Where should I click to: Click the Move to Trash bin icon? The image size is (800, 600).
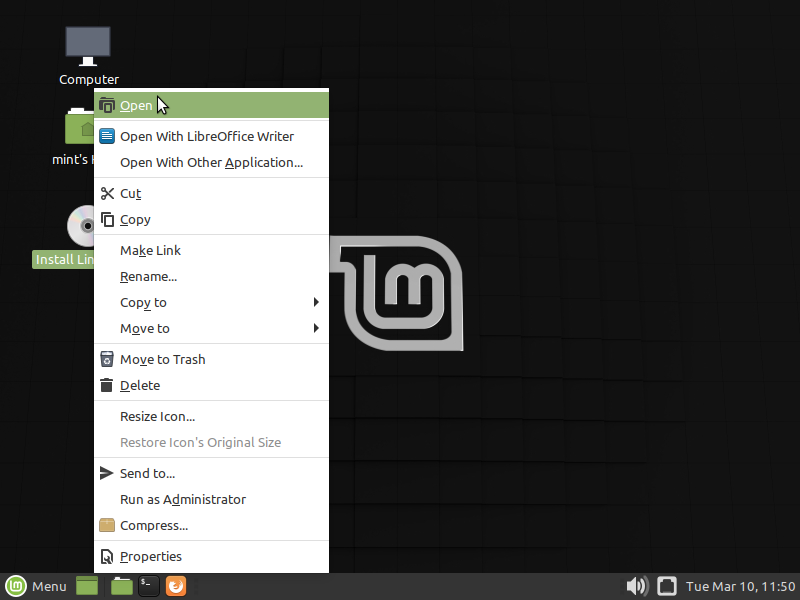(x=107, y=359)
